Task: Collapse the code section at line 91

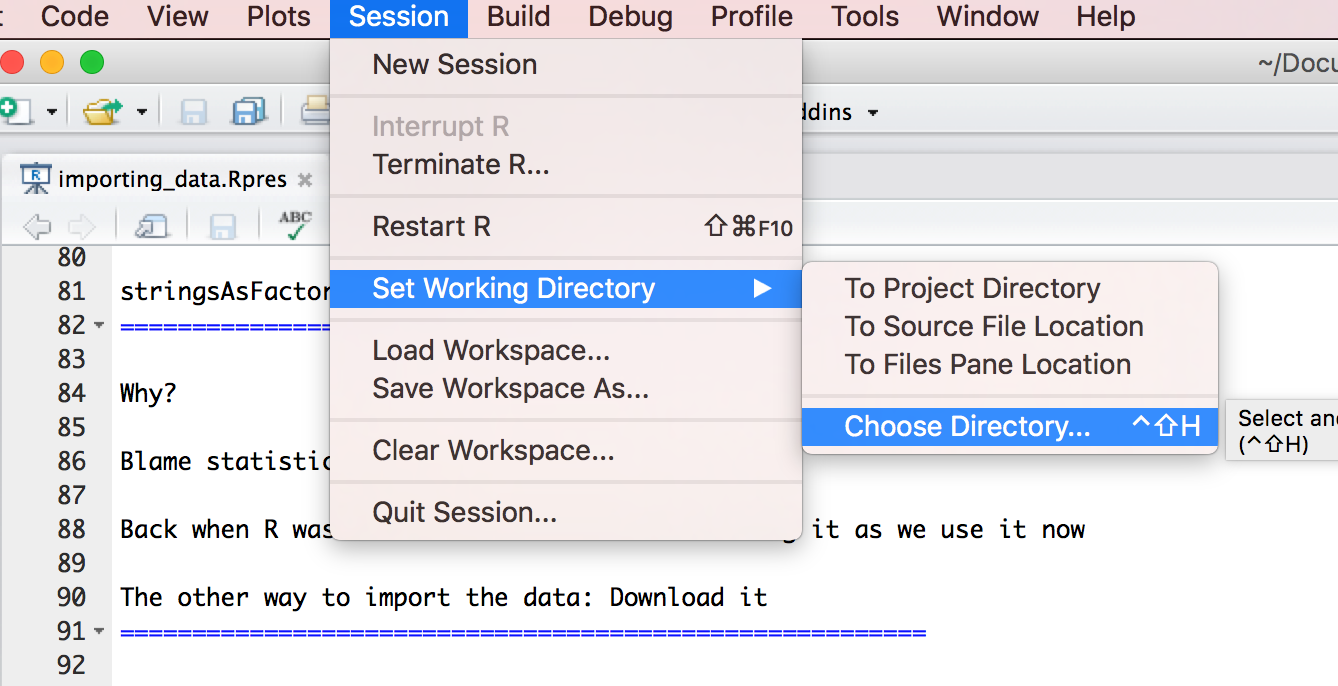Action: tap(98, 632)
